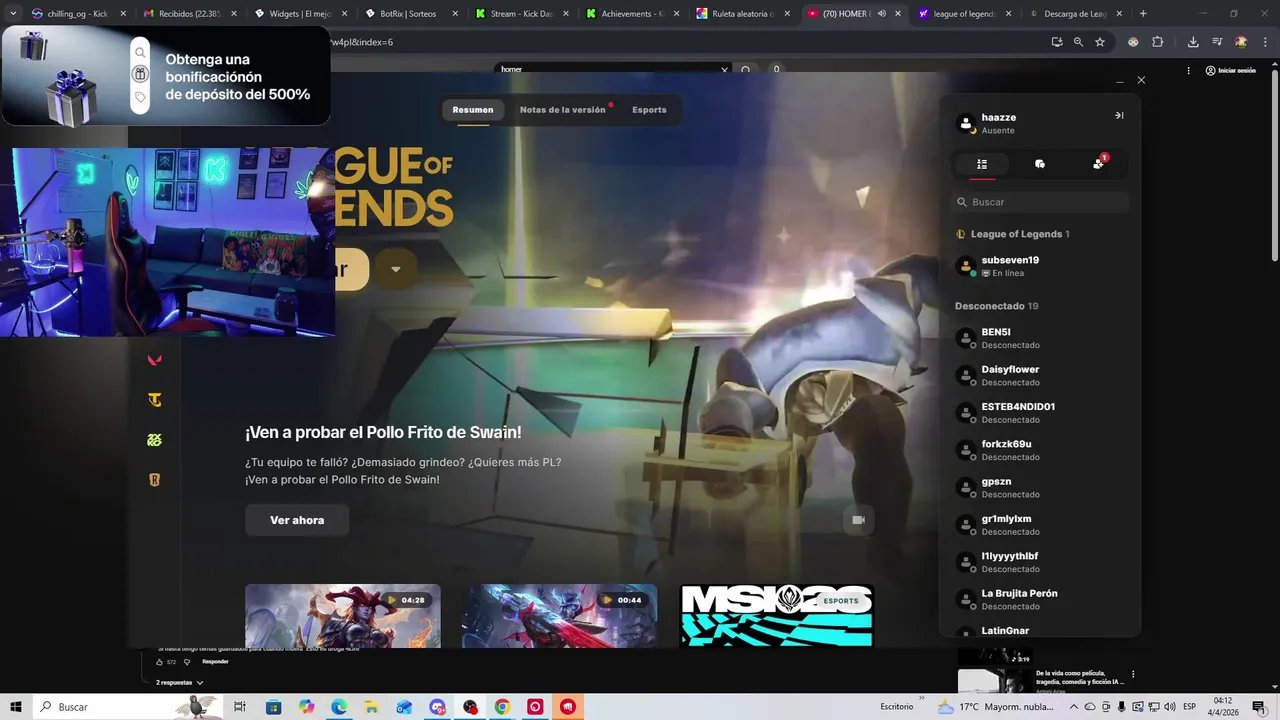The height and width of the screenshot is (720, 1280).
Task: Collapse the friends panel with arrow icon
Action: pos(1119,115)
